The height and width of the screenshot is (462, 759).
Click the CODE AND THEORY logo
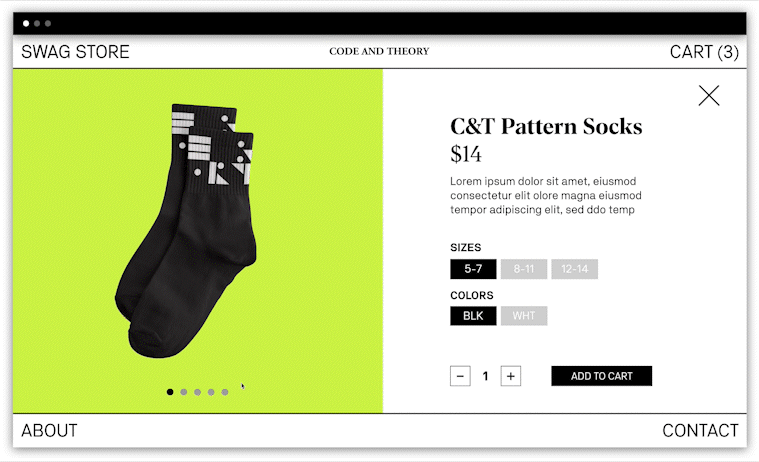[380, 51]
